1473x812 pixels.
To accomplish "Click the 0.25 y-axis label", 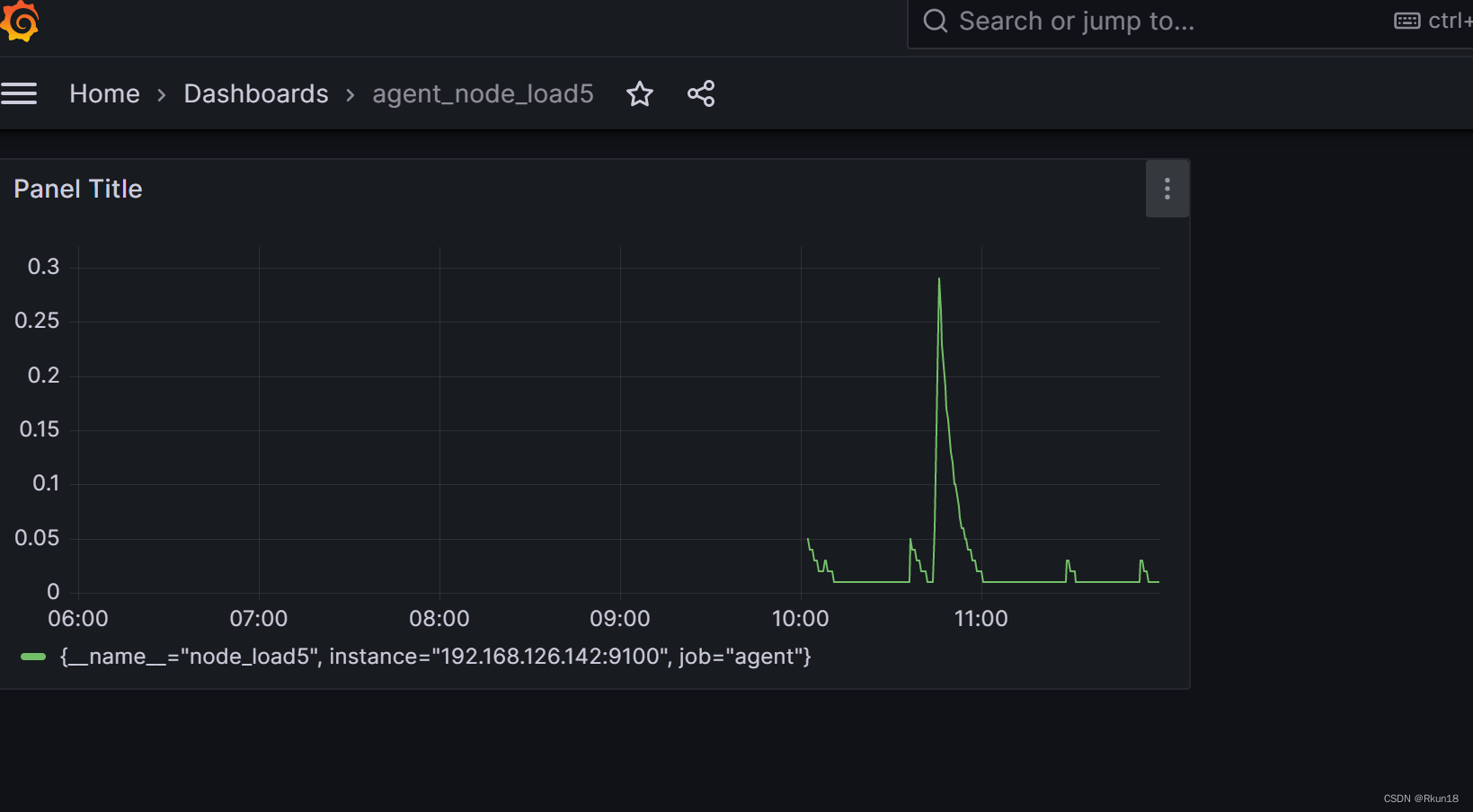I will (37, 321).
